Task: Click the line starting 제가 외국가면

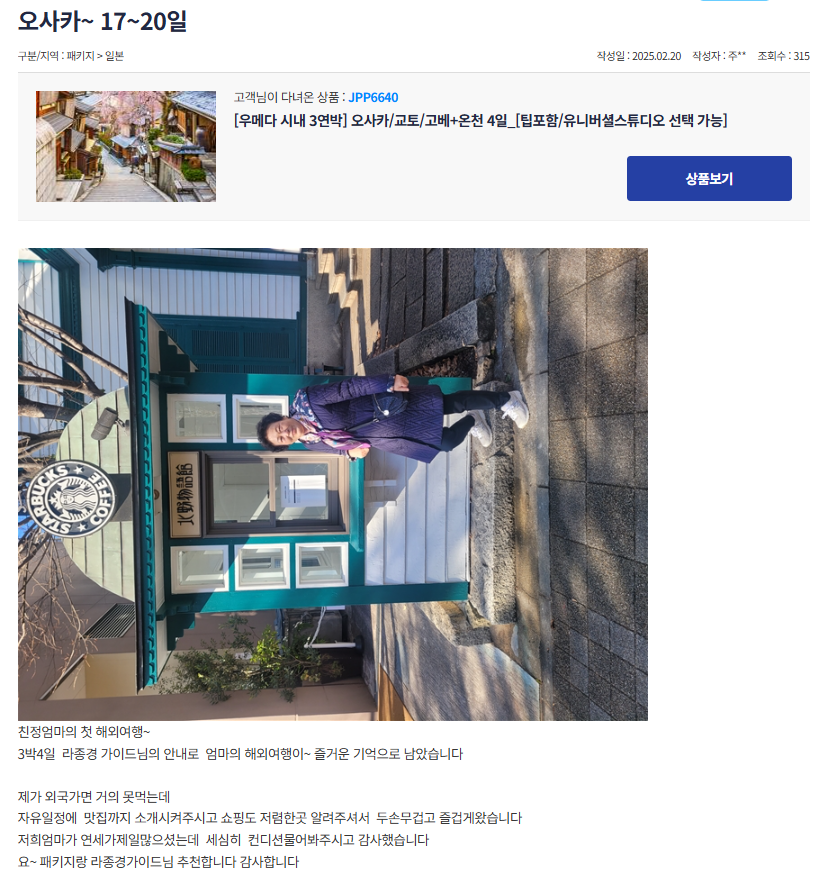Action: click(x=94, y=797)
